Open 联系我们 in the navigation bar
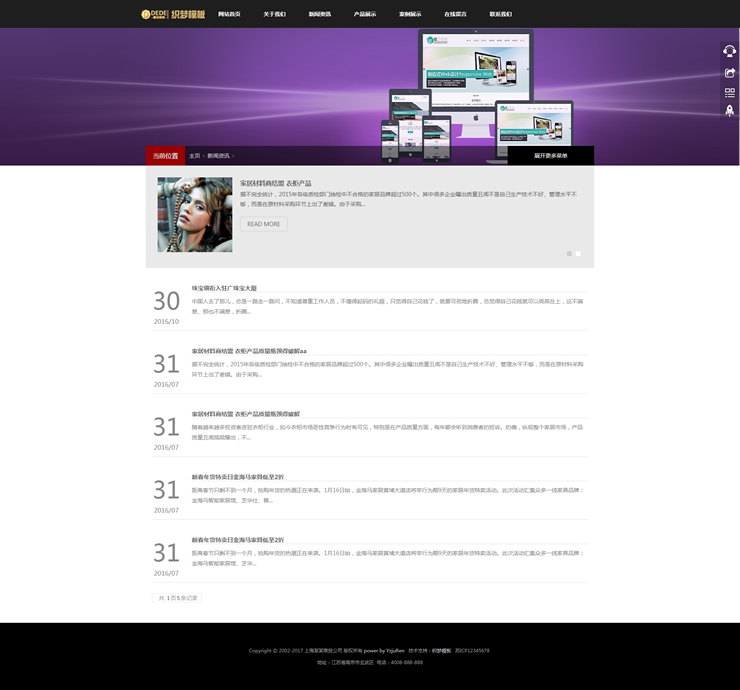Screen dimensions: 740x690 [500, 14]
